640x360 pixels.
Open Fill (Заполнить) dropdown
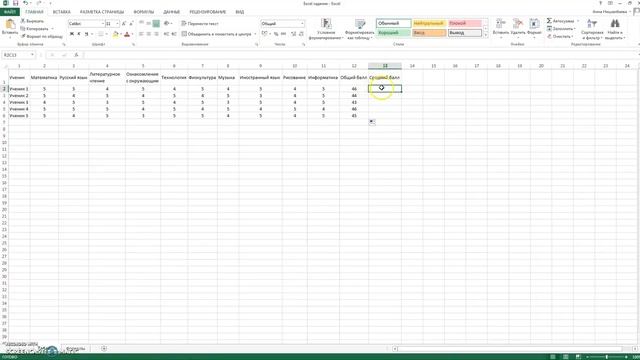pyautogui.click(x=561, y=29)
